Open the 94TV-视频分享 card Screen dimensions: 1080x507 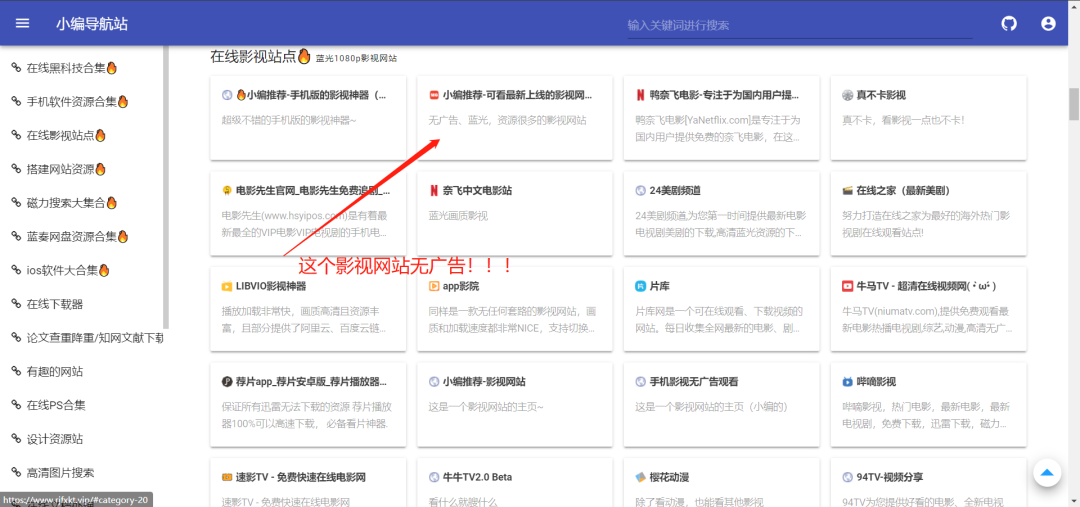coord(928,482)
